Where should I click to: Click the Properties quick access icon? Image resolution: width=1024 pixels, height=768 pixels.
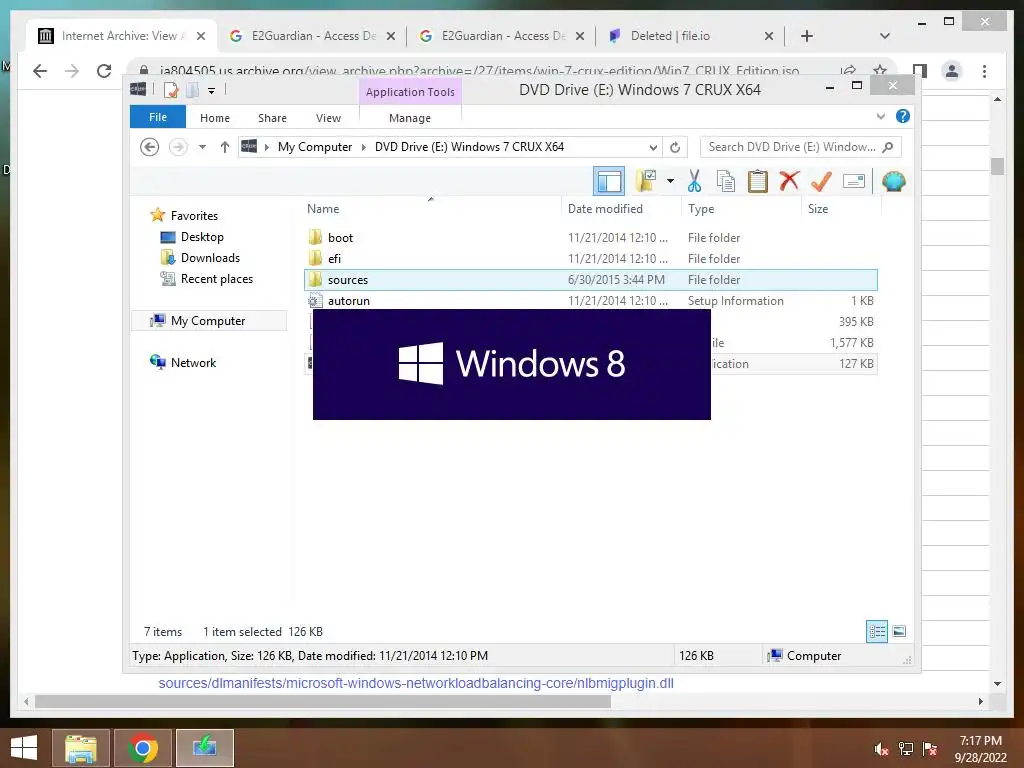tap(170, 90)
